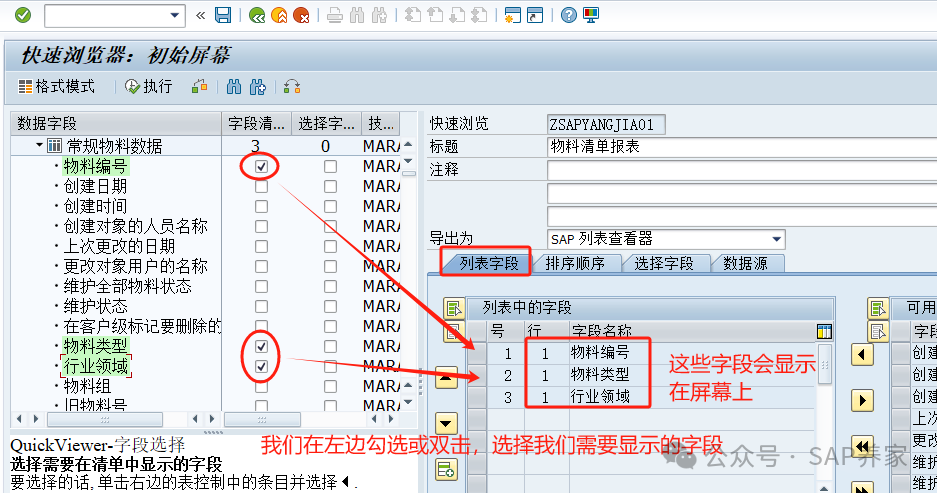
Task: Click the left arrow add-field button
Action: (x=862, y=355)
